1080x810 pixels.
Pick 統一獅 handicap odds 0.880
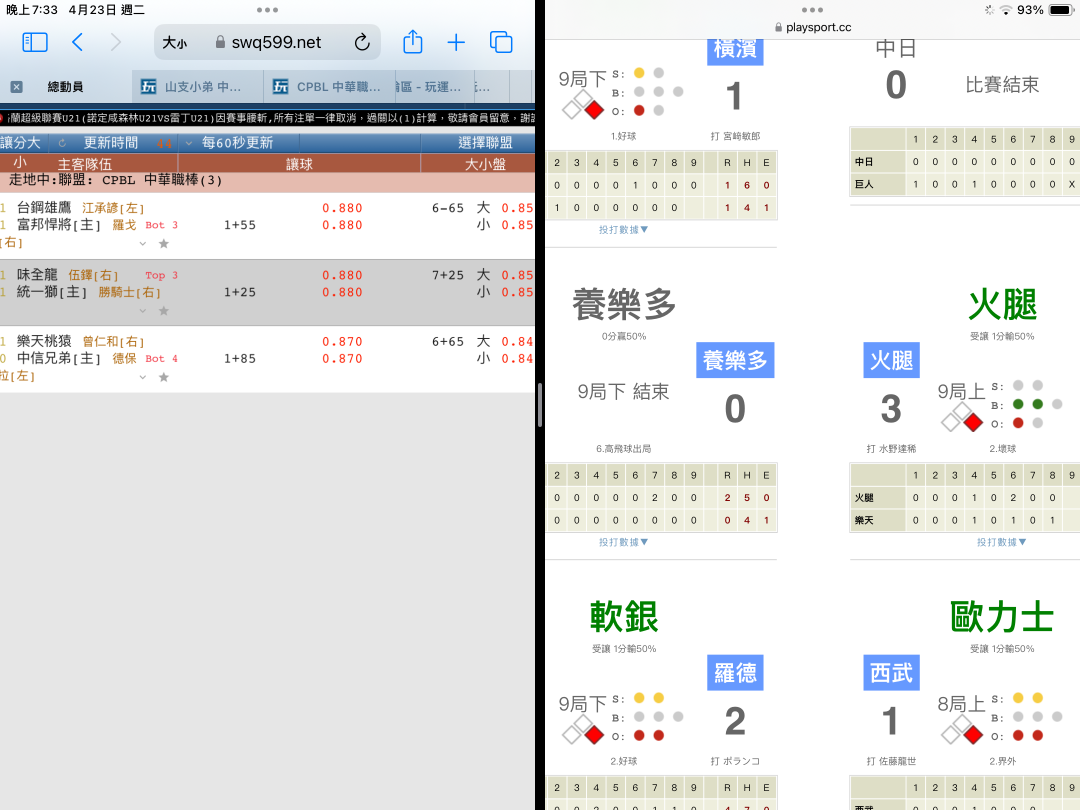pyautogui.click(x=342, y=293)
